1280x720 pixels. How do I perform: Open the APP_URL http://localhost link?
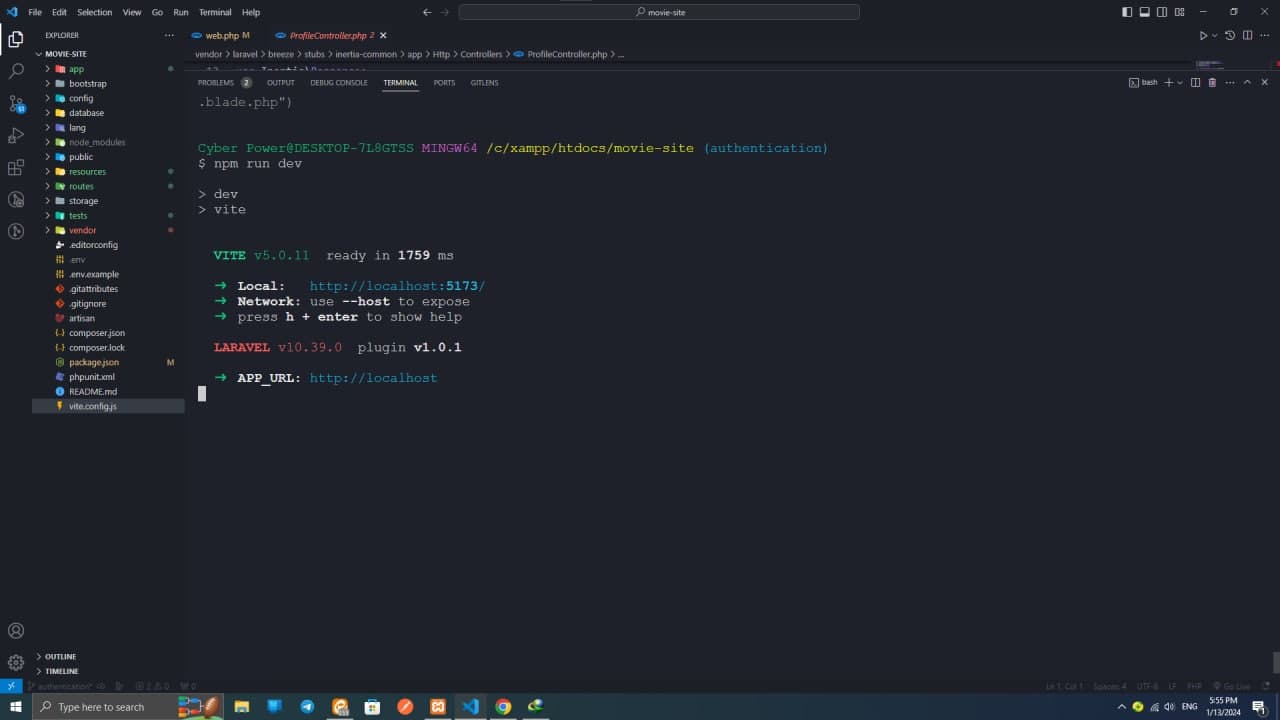pyautogui.click(x=373, y=378)
